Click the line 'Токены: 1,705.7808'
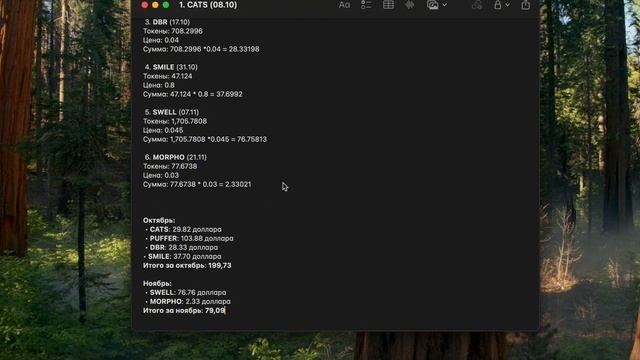This screenshot has width=640, height=360. tap(175, 121)
